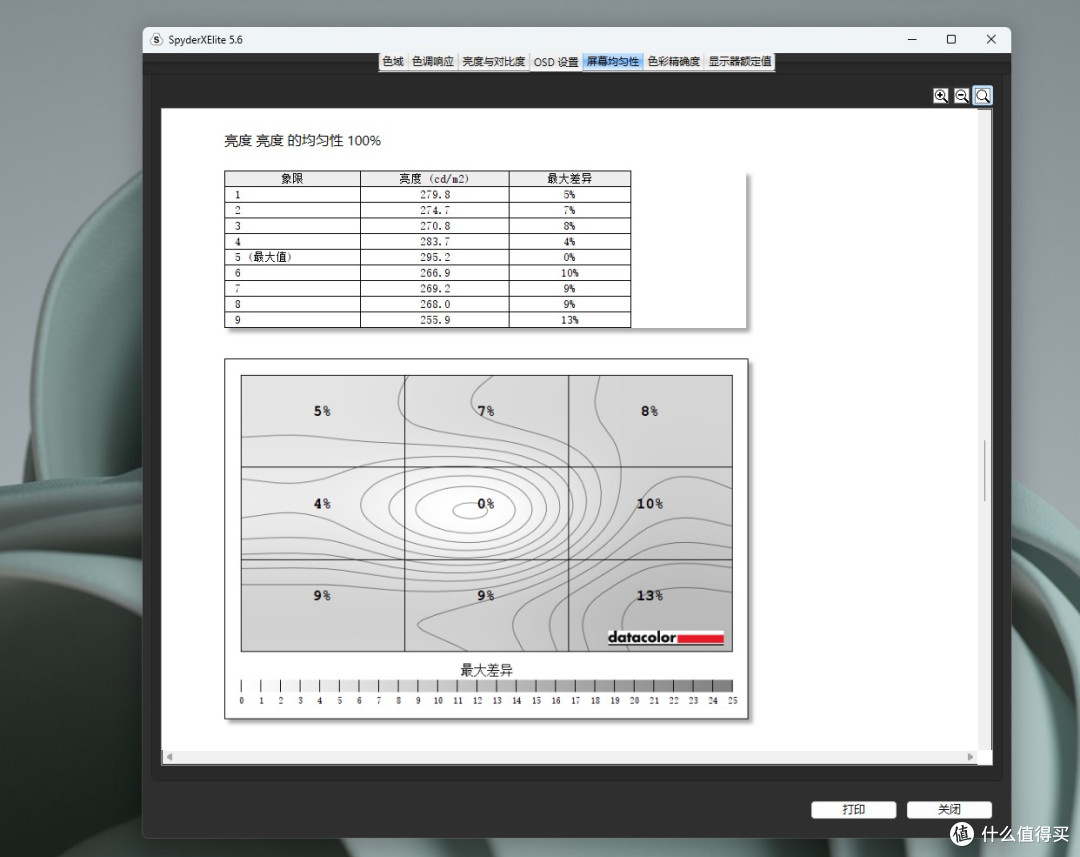Open the 显示器额定值 tab

point(740,61)
